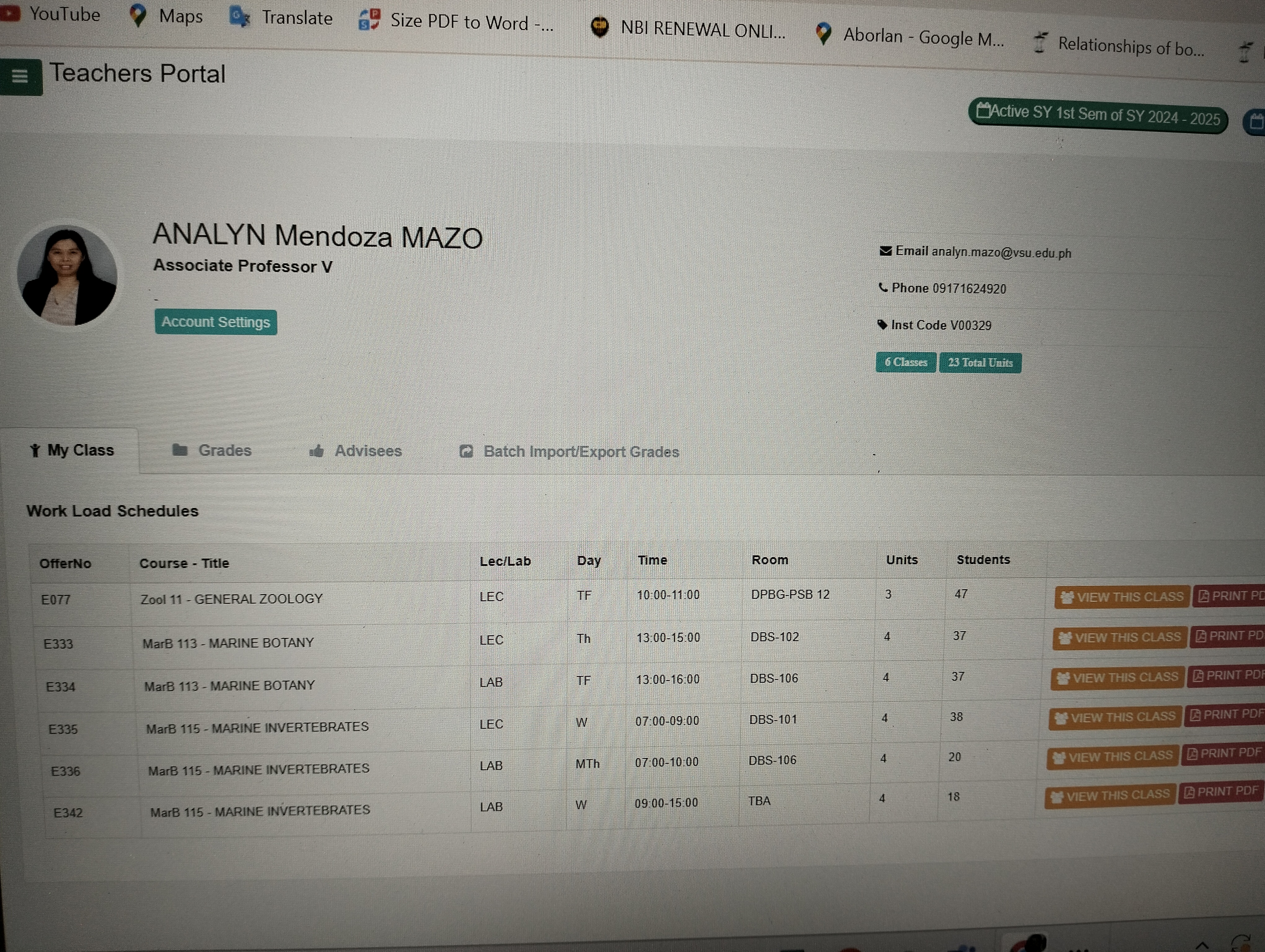Print PDF for offer E342
1265x952 pixels.
coord(1220,792)
